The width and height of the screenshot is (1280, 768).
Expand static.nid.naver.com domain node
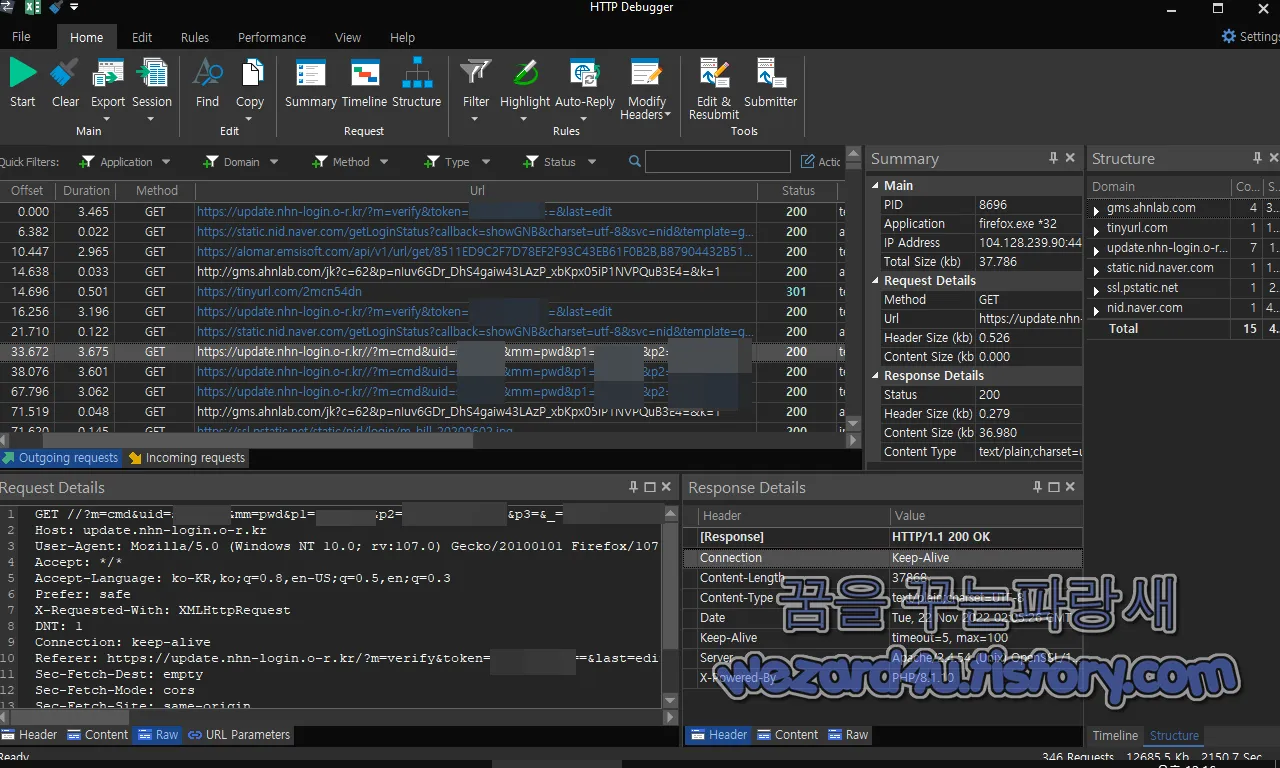point(1096,269)
